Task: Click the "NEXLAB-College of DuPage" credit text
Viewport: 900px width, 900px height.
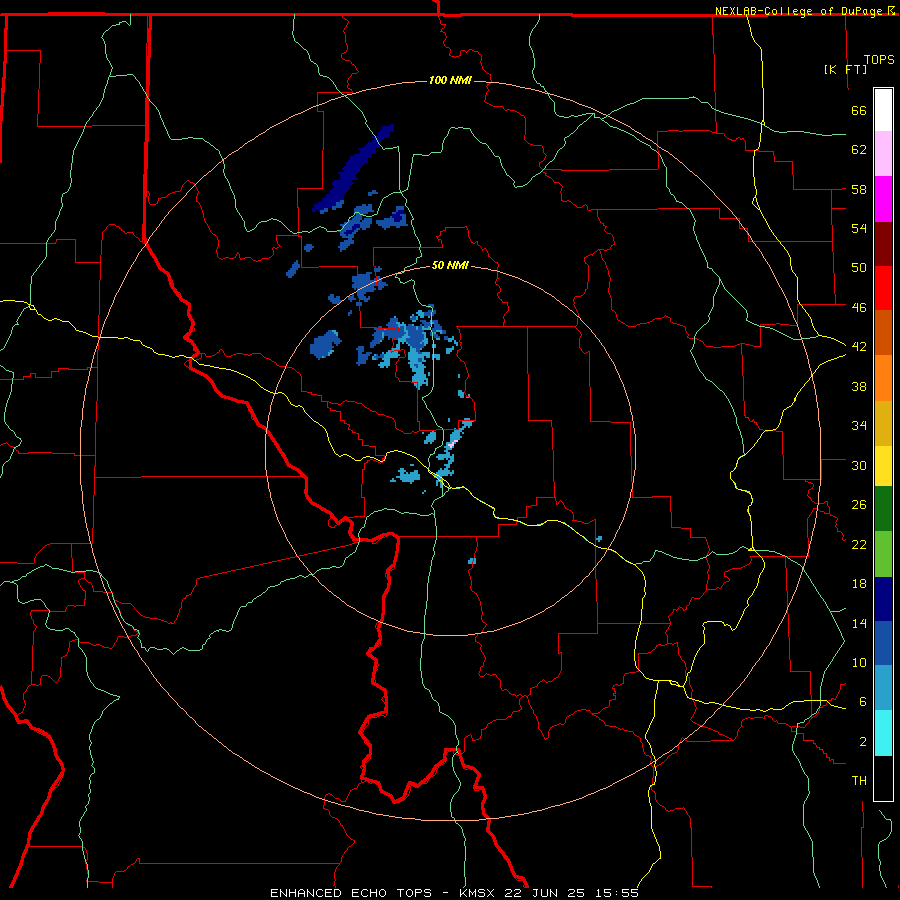Action: tap(800, 10)
